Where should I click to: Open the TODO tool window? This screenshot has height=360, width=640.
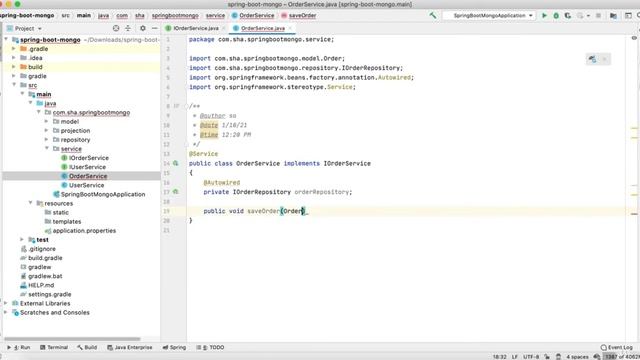click(x=210, y=347)
